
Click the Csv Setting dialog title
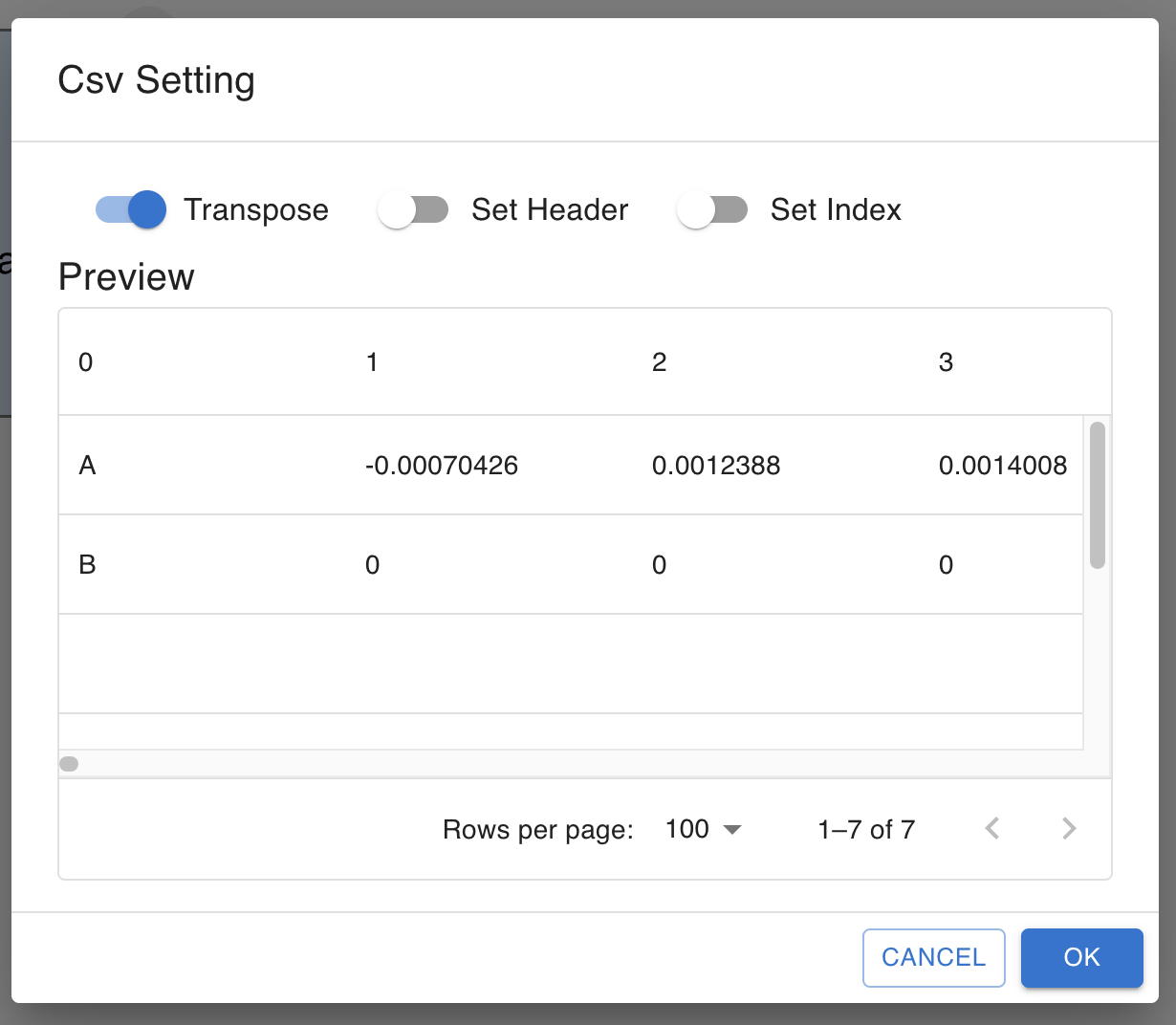point(157,80)
